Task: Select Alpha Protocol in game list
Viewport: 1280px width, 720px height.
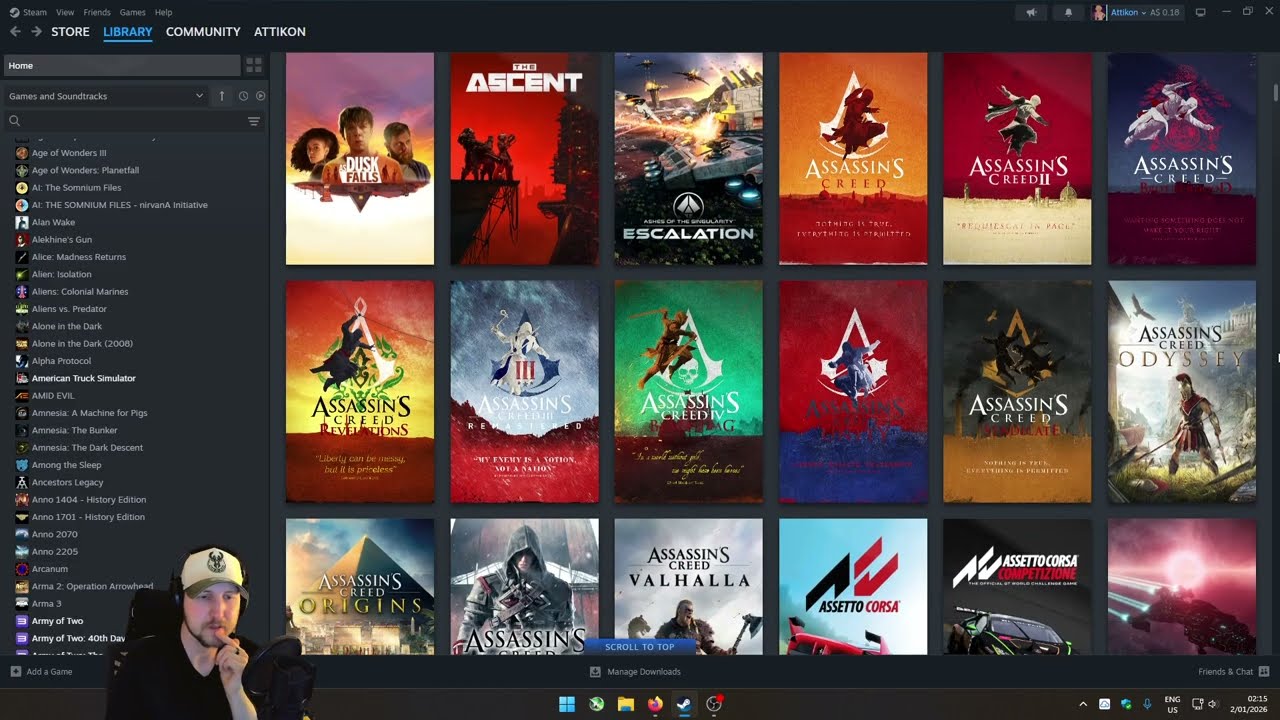Action: (x=61, y=361)
